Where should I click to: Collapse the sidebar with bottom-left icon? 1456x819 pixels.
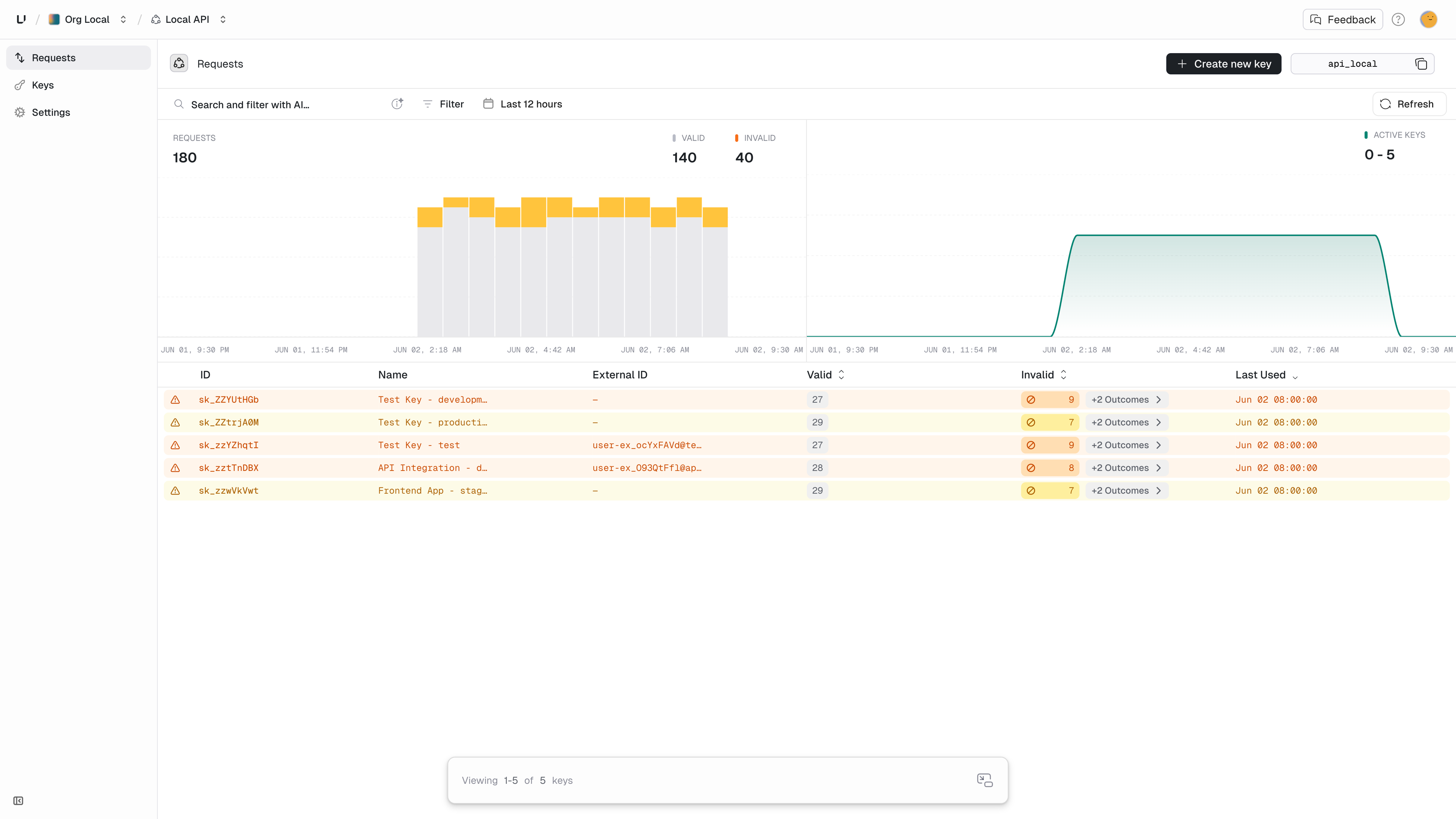[18, 800]
